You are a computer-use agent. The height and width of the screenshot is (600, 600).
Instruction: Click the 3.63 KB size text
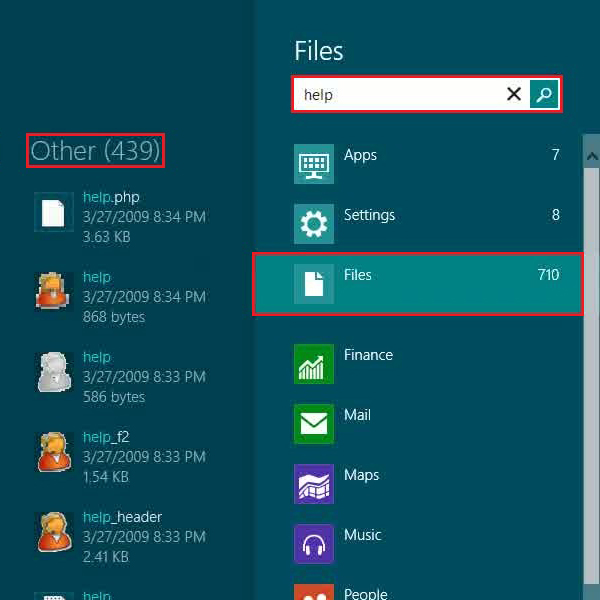click(106, 237)
